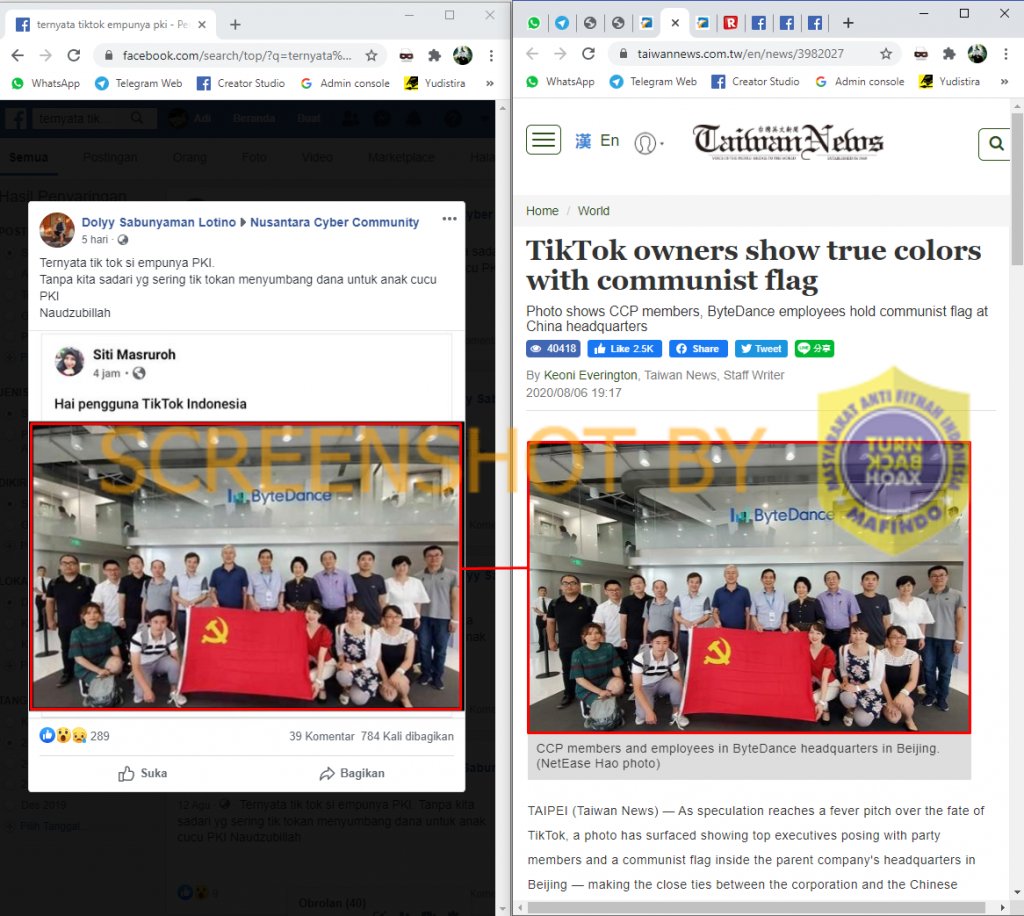This screenshot has width=1024, height=916.
Task: Click Siti Masruroh avatar
Action: [70, 362]
